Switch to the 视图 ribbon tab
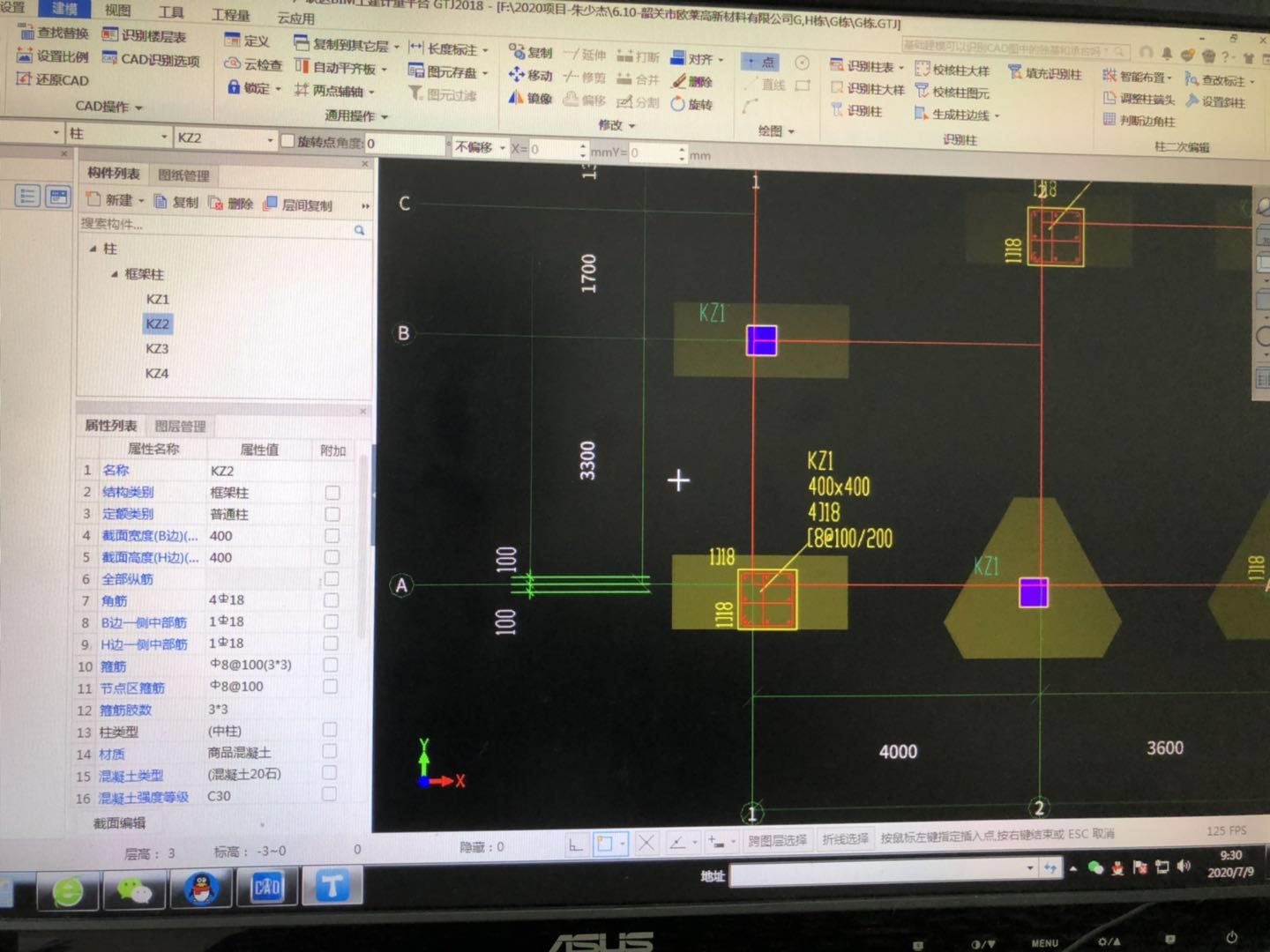The height and width of the screenshot is (952, 1270). [117, 11]
